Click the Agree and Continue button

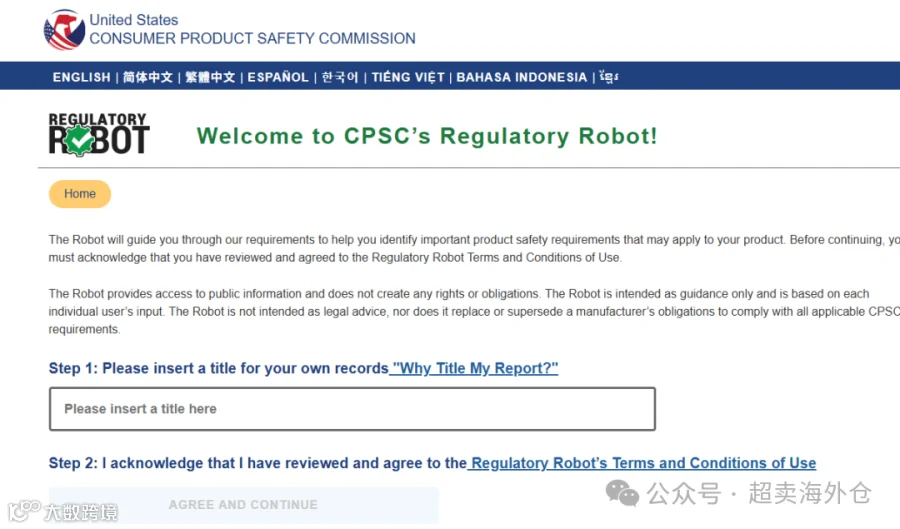point(243,505)
